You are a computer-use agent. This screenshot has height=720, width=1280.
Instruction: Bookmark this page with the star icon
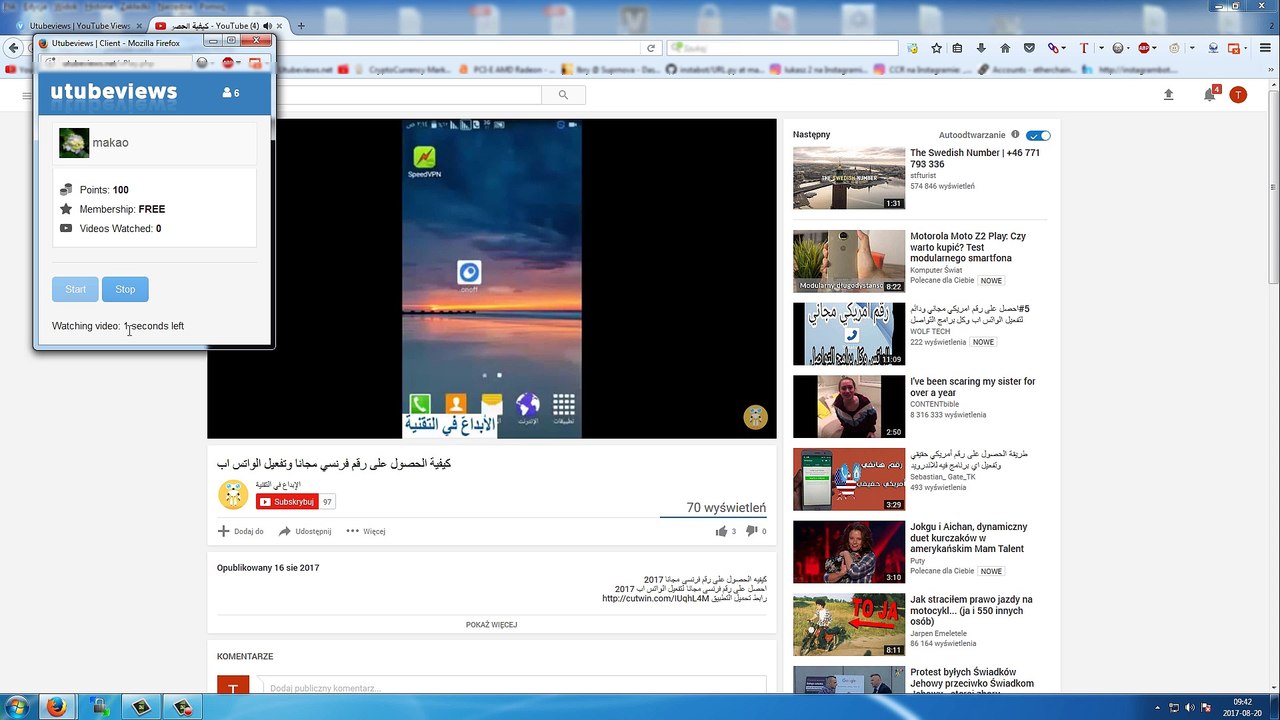click(936, 48)
